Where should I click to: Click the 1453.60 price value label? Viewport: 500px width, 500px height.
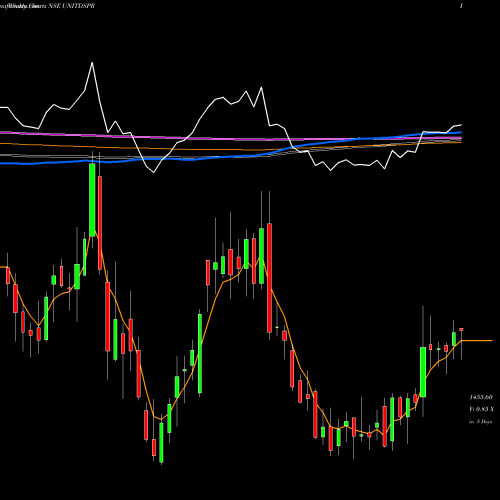click(481, 397)
